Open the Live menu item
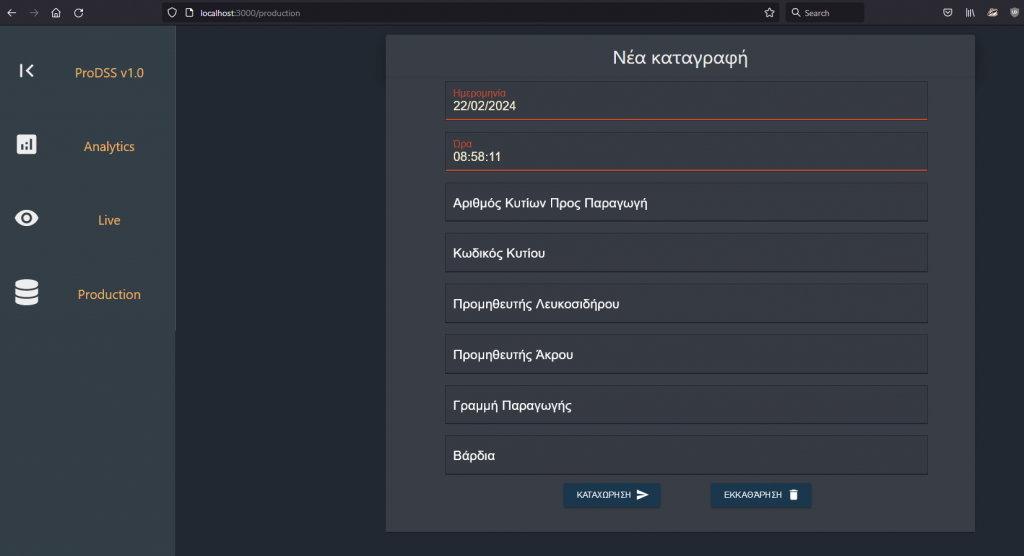 (109, 220)
